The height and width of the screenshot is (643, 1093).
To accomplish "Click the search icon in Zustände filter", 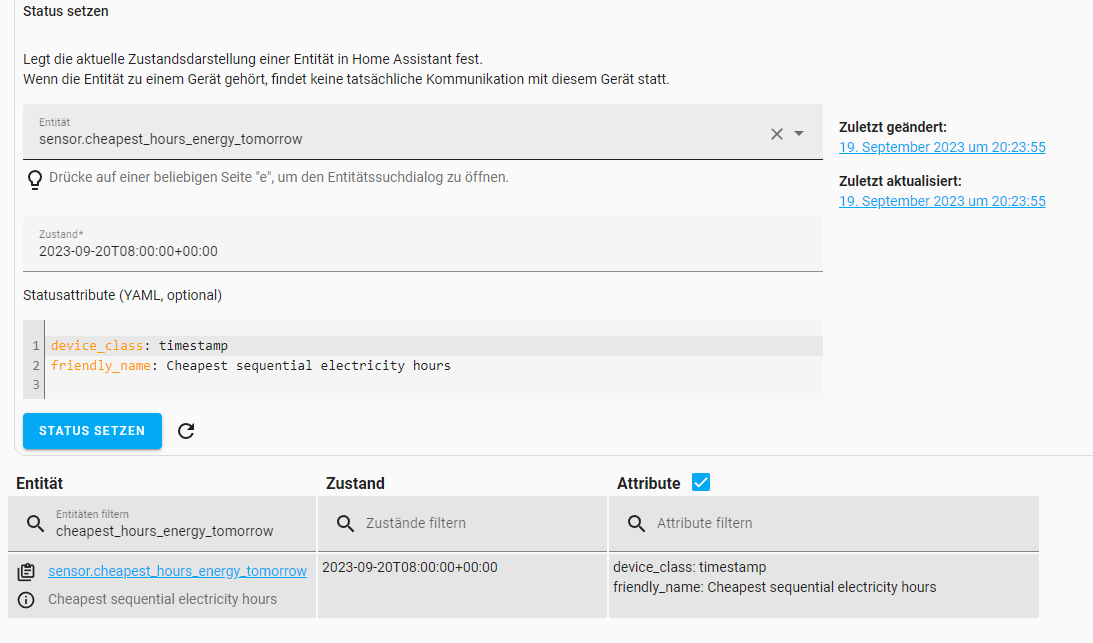I will pos(345,524).
